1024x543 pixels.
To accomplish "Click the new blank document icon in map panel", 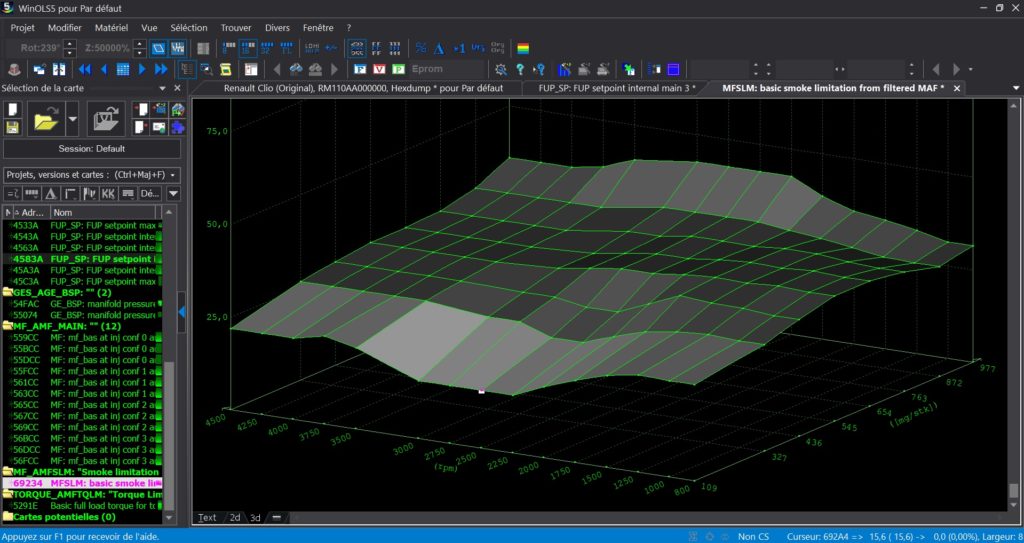I will pyautogui.click(x=14, y=109).
